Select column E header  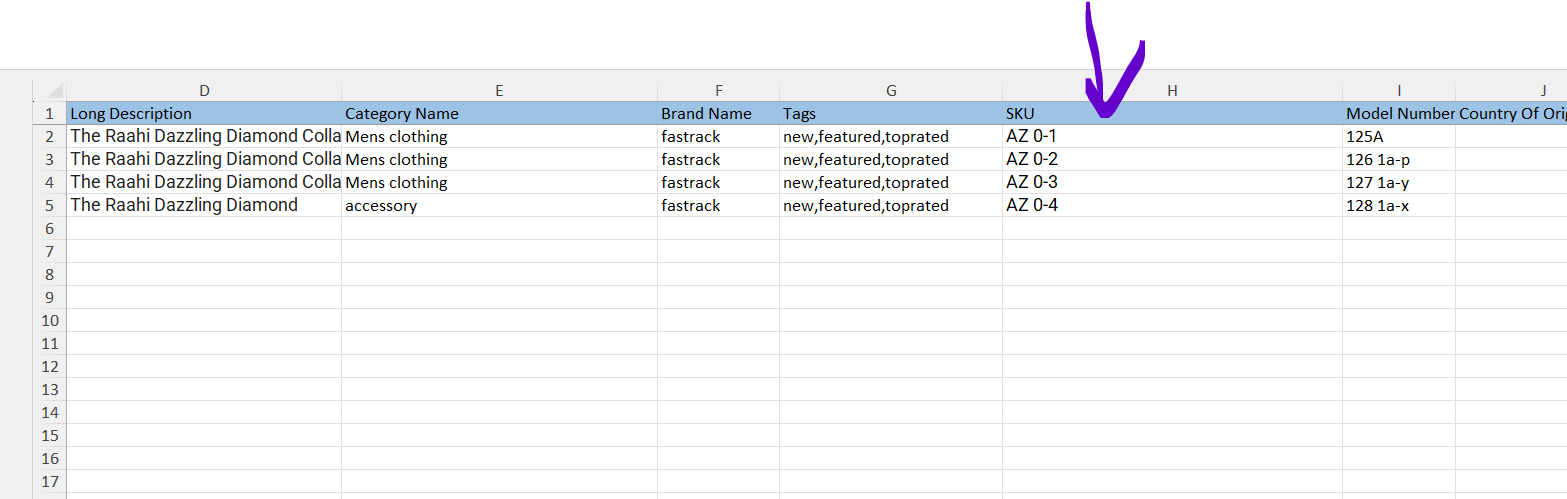pos(499,91)
